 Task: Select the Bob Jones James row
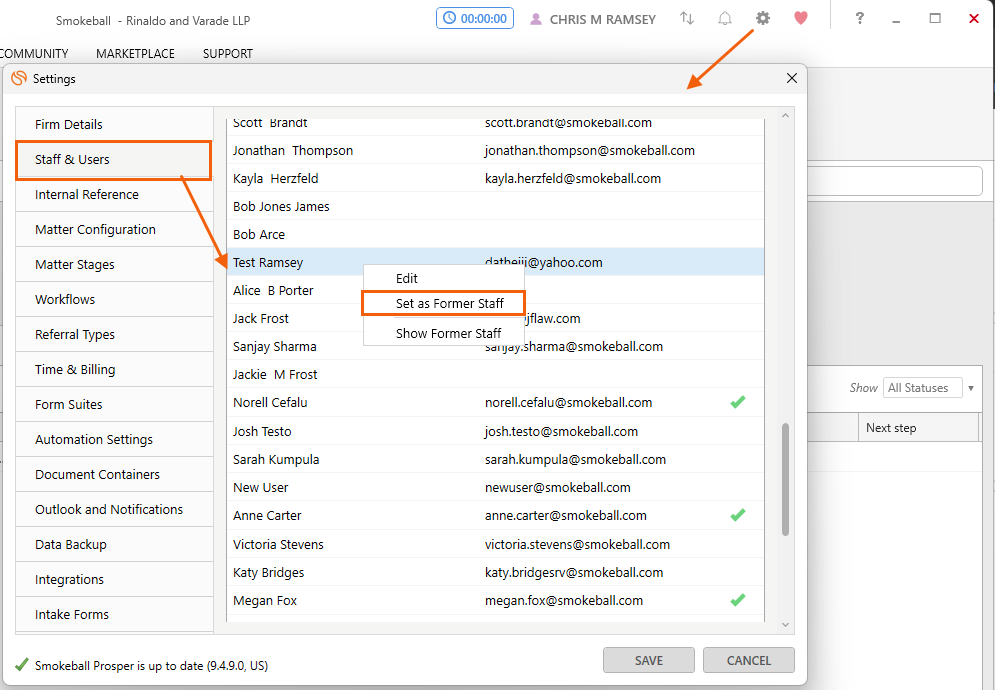(496, 206)
